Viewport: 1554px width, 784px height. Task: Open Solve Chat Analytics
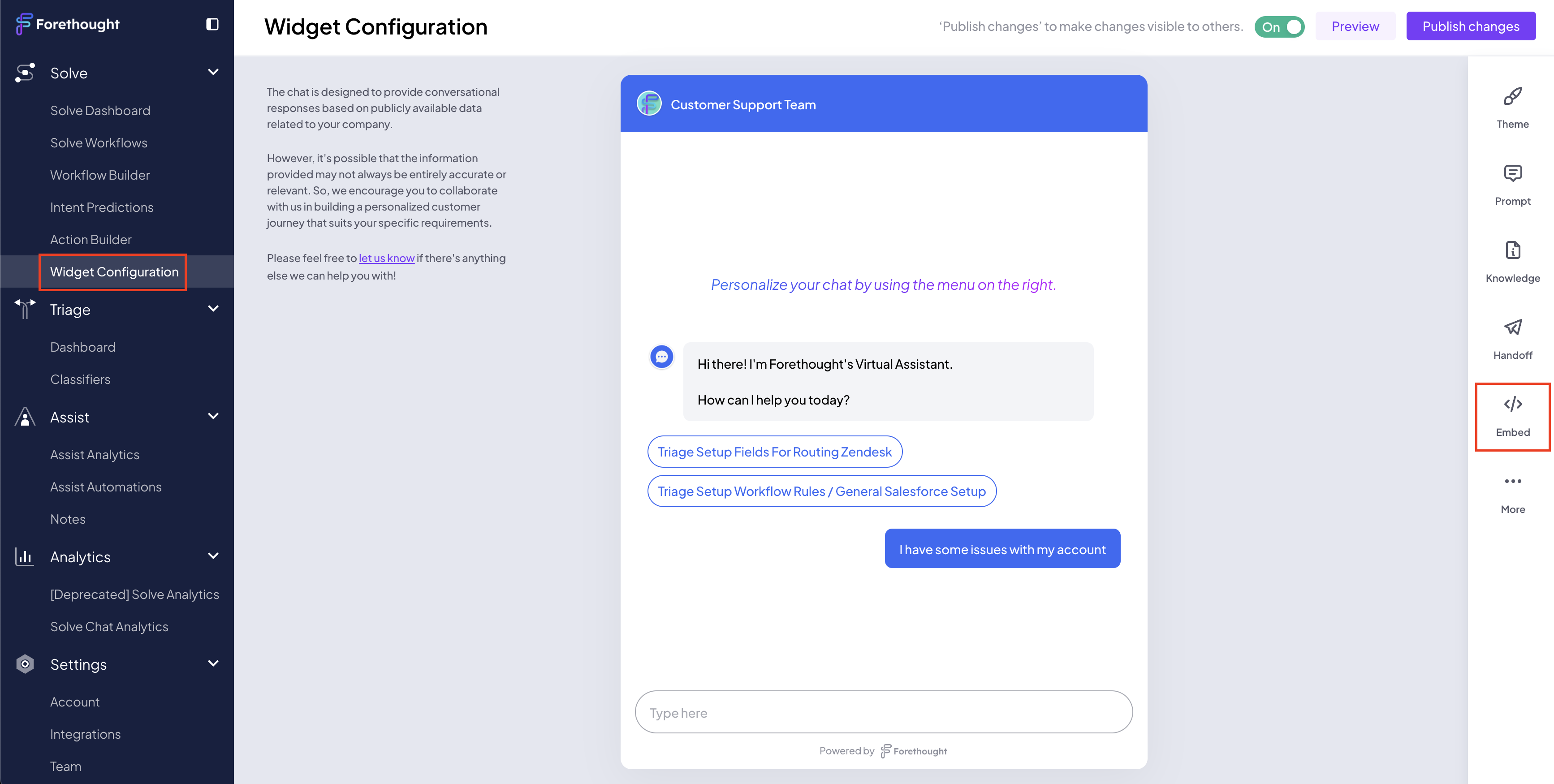click(109, 627)
